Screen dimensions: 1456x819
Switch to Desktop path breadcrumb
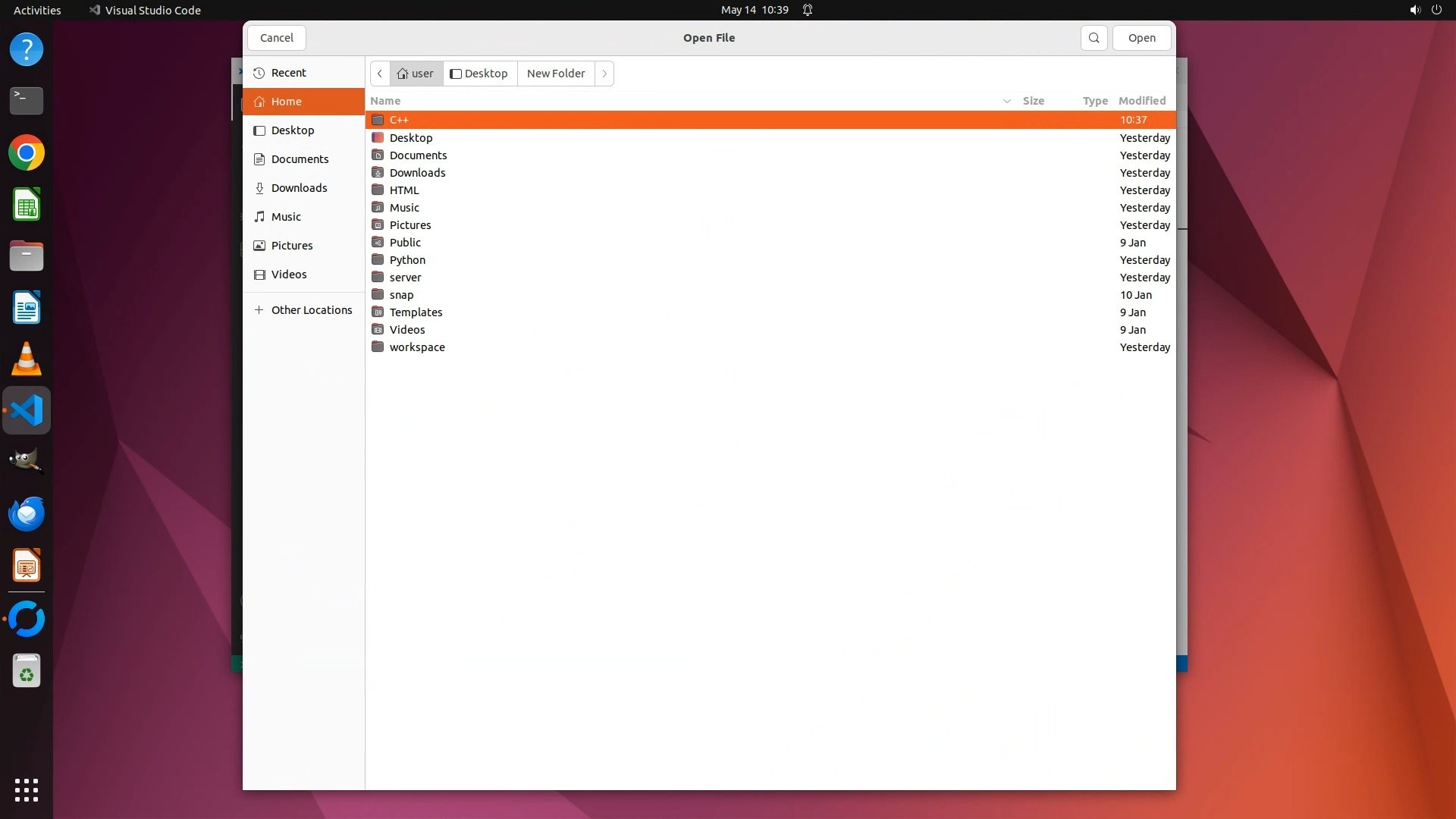coord(479,74)
